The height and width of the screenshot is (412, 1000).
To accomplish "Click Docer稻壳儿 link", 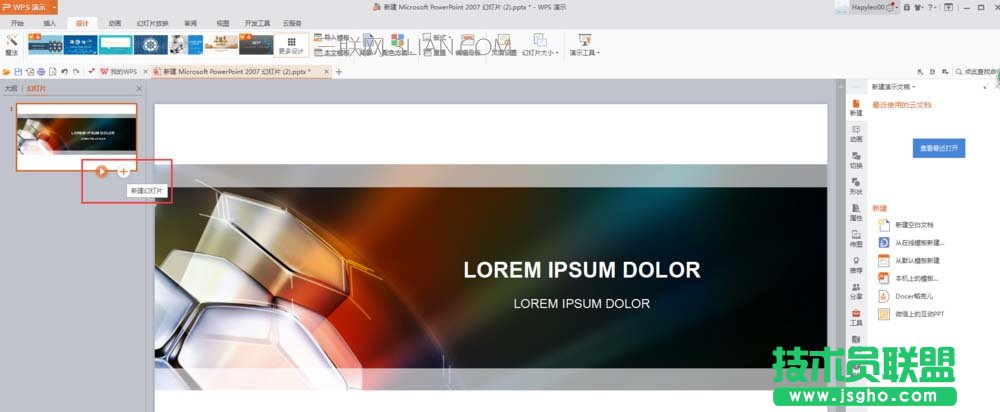I will click(x=906, y=297).
